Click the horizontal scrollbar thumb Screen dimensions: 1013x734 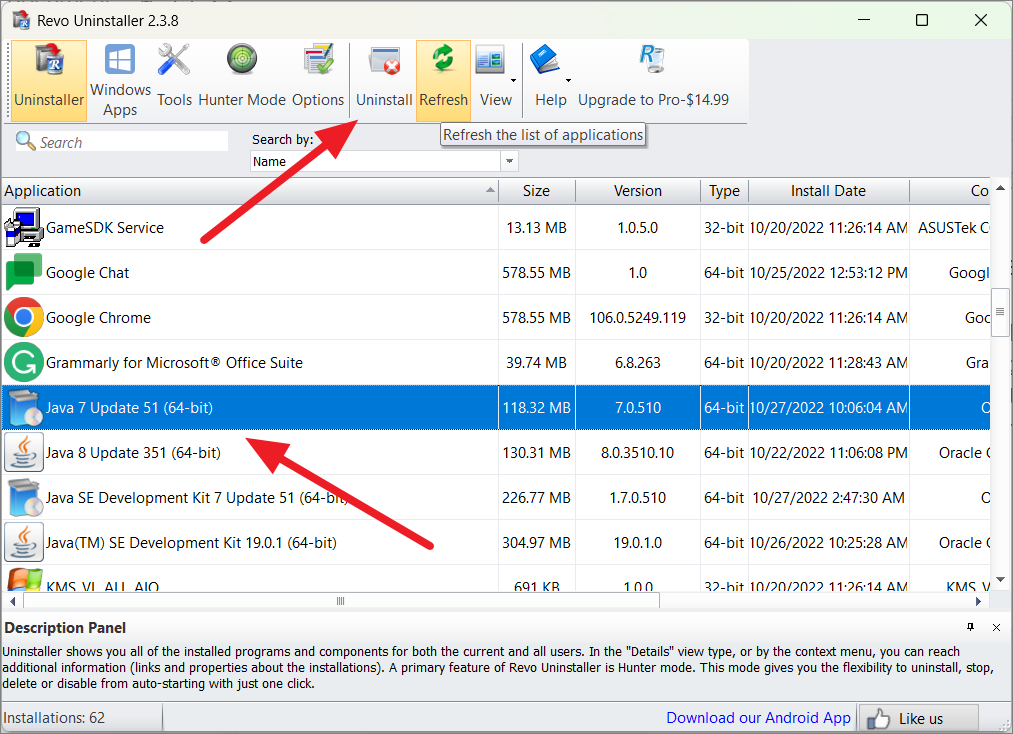click(x=341, y=601)
